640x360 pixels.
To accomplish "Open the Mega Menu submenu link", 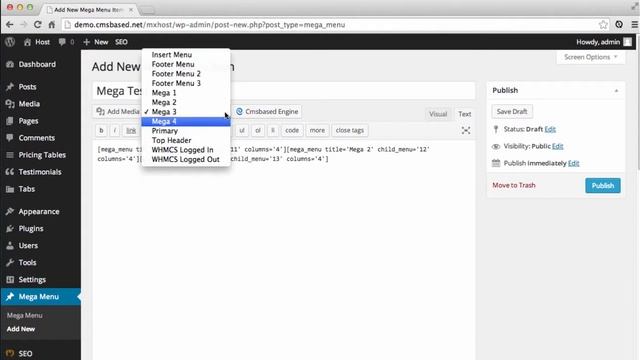I will pos(24,316).
